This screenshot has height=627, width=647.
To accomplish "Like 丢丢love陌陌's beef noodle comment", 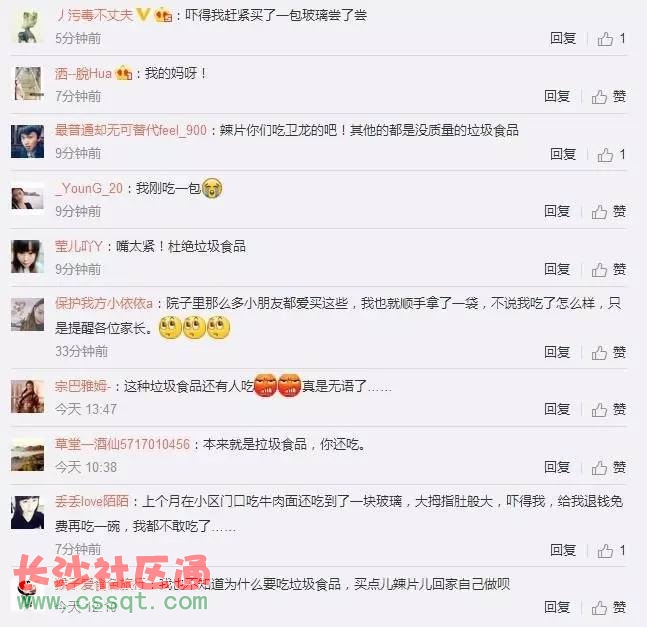I will (612, 550).
